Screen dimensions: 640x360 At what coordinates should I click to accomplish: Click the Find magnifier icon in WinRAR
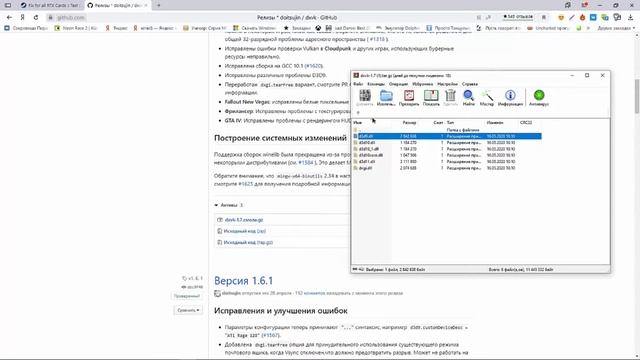pyautogui.click(x=469, y=98)
